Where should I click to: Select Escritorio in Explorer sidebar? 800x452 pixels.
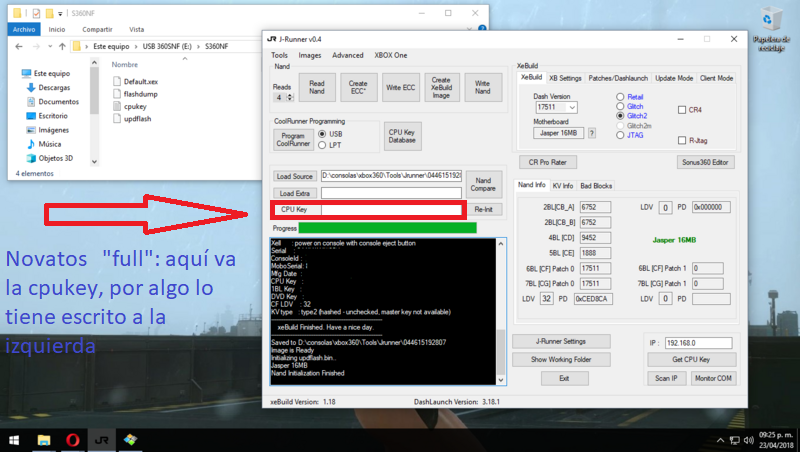(53, 116)
